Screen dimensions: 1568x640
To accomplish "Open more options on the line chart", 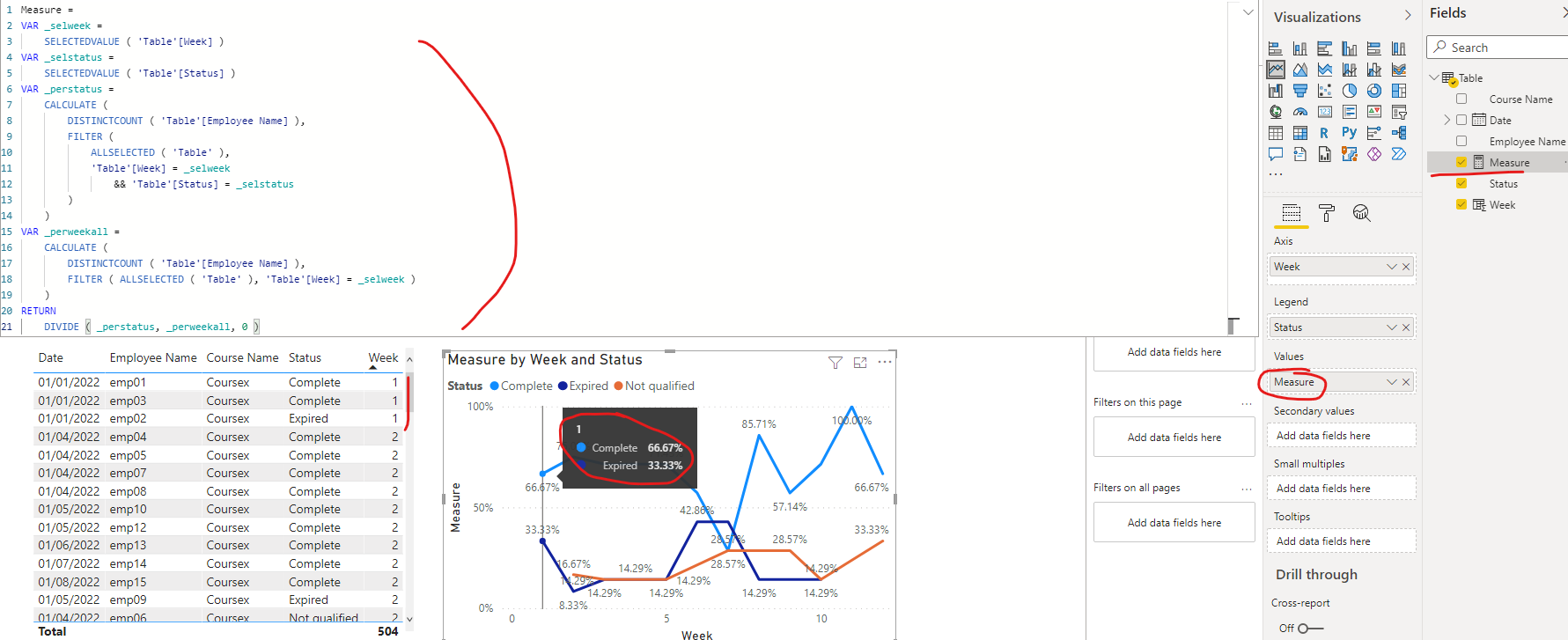I will 885,362.
